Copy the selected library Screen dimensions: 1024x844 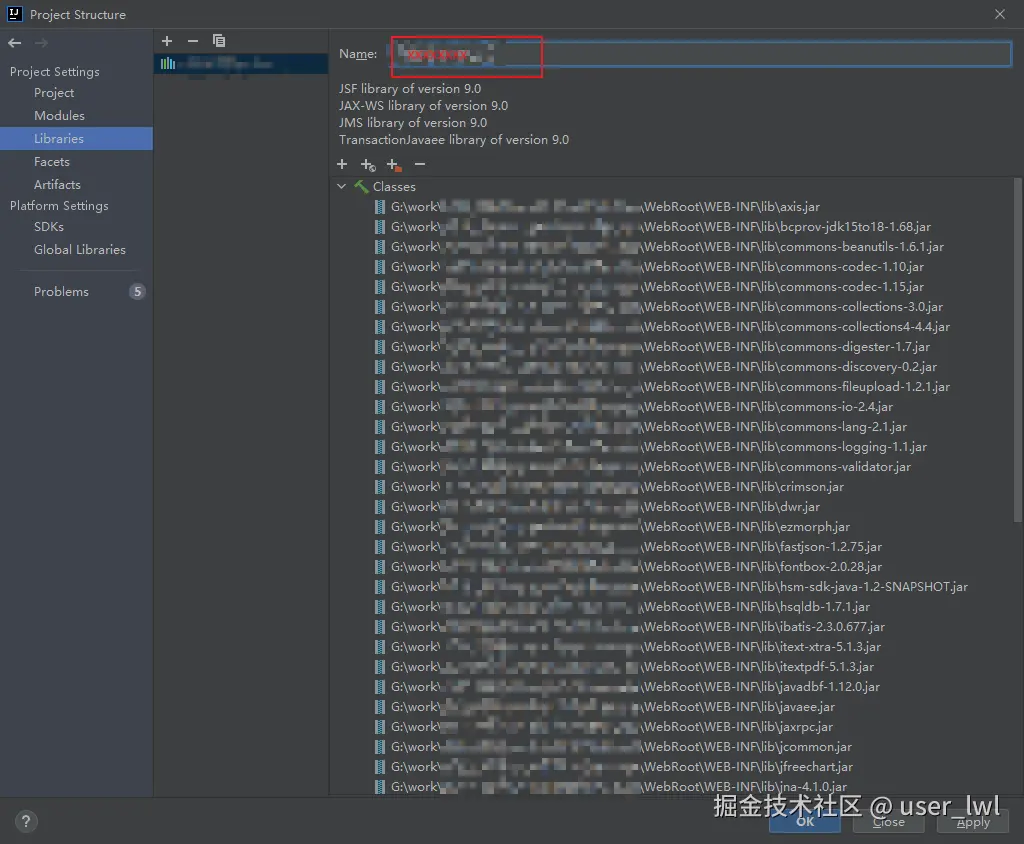click(x=219, y=41)
